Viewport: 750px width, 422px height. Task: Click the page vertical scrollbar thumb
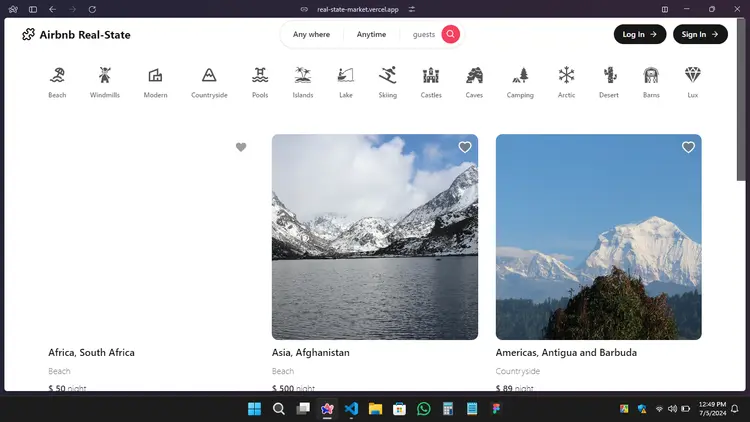pyautogui.click(x=741, y=100)
